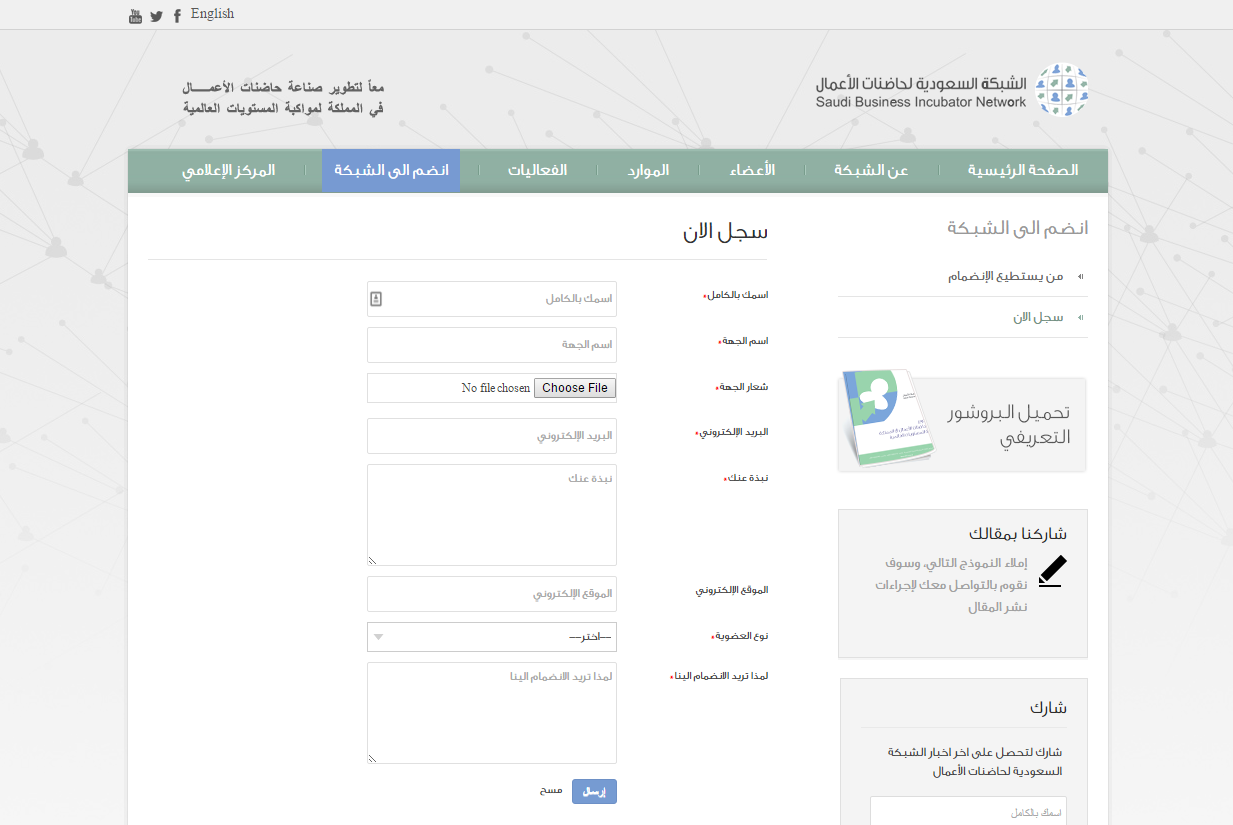Switch language to English
Image resolution: width=1233 pixels, height=825 pixels.
tap(212, 14)
